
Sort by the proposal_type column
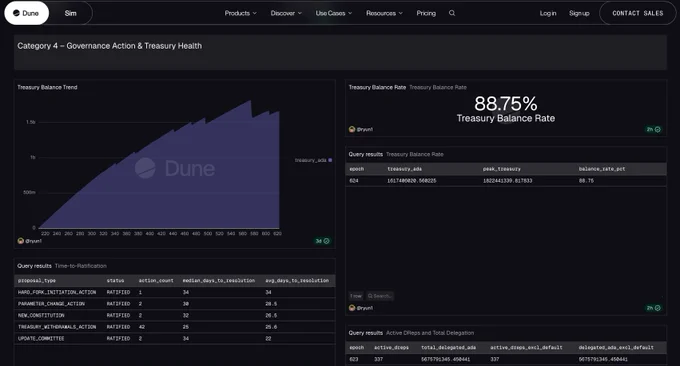click(37, 281)
